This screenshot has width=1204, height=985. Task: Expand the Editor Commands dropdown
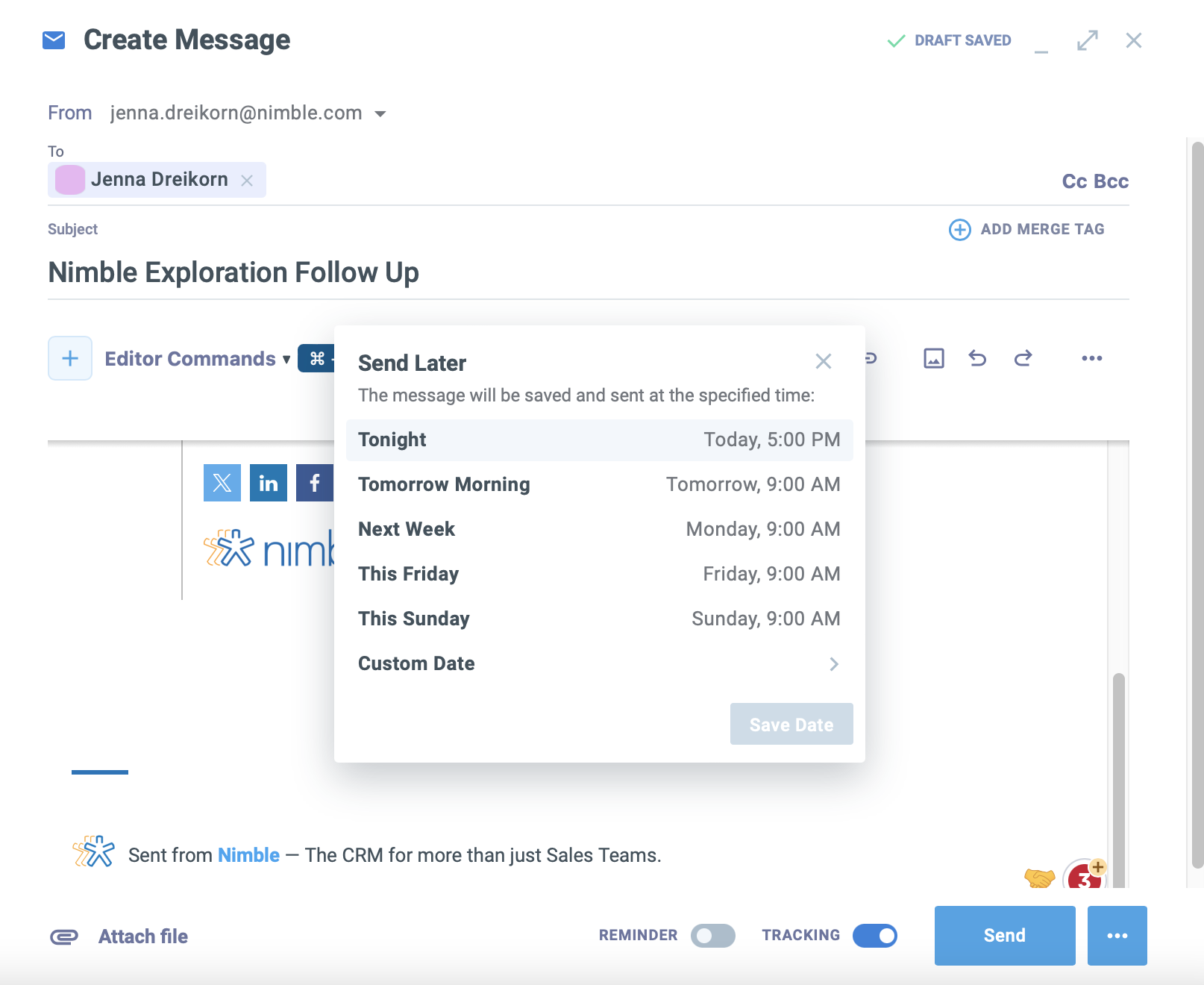(x=197, y=359)
